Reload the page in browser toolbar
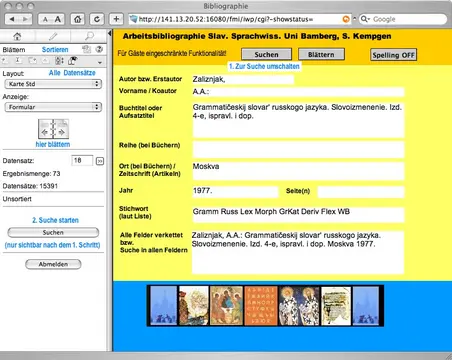452x360 pixels. (x=97, y=19)
